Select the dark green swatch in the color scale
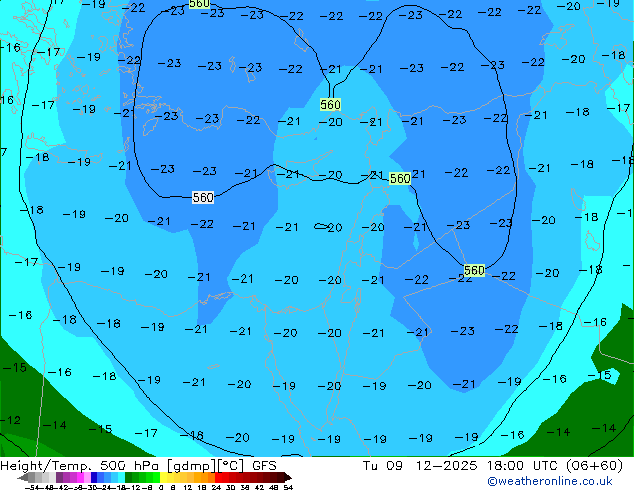Screen dimensions: 634x490 point(129,477)
